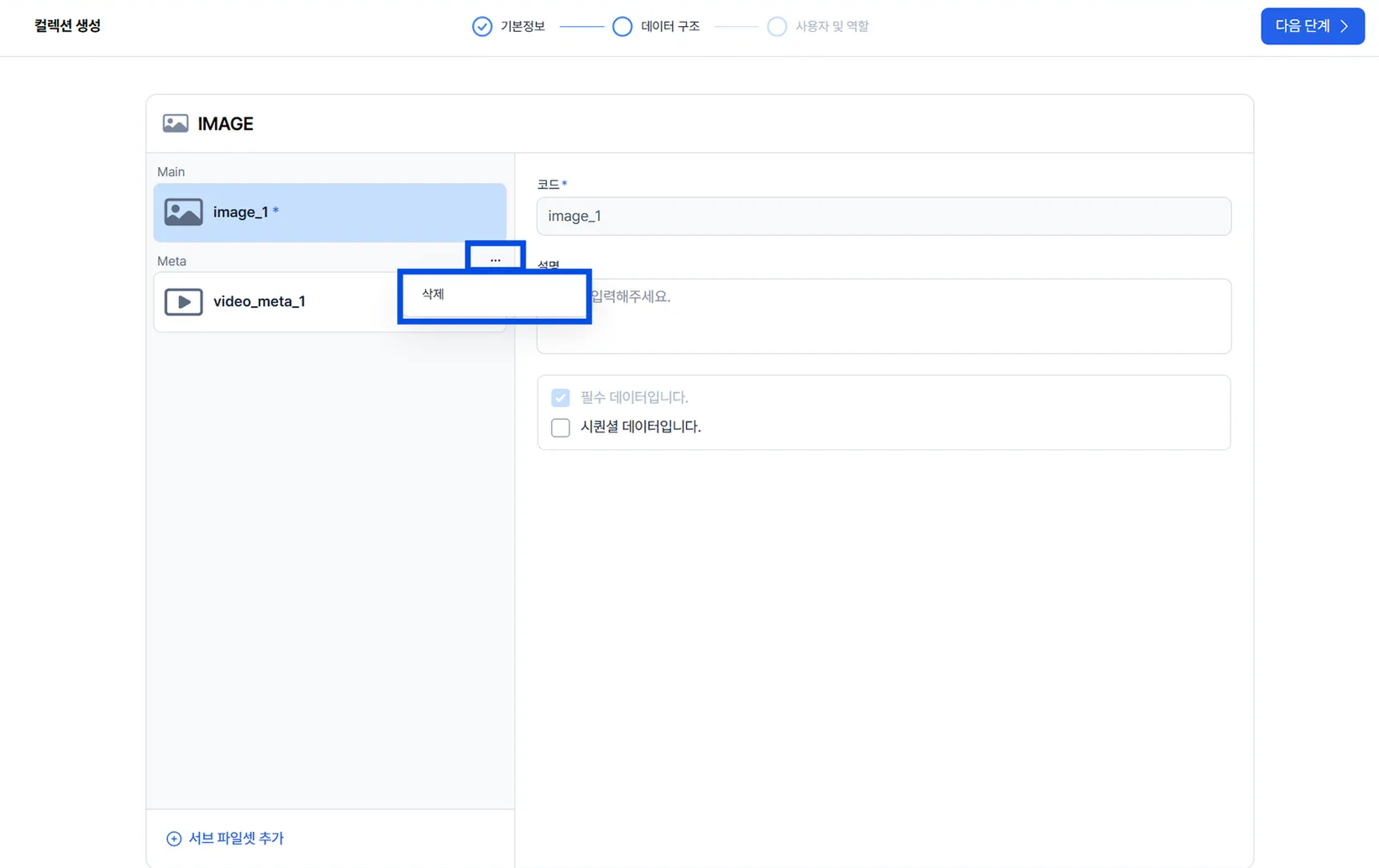Click the 사용자 및 역할 step circle

(x=777, y=26)
